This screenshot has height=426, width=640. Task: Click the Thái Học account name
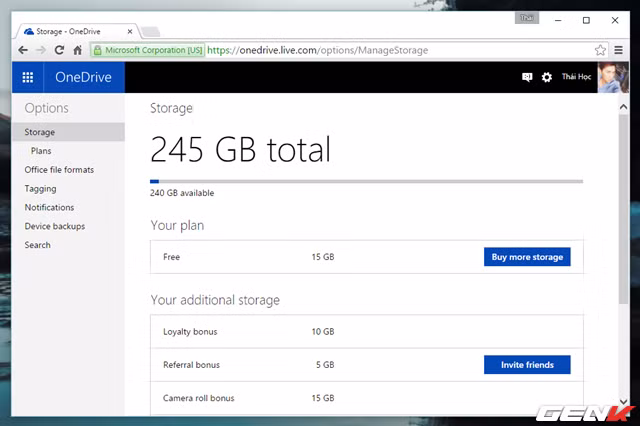click(x=576, y=77)
